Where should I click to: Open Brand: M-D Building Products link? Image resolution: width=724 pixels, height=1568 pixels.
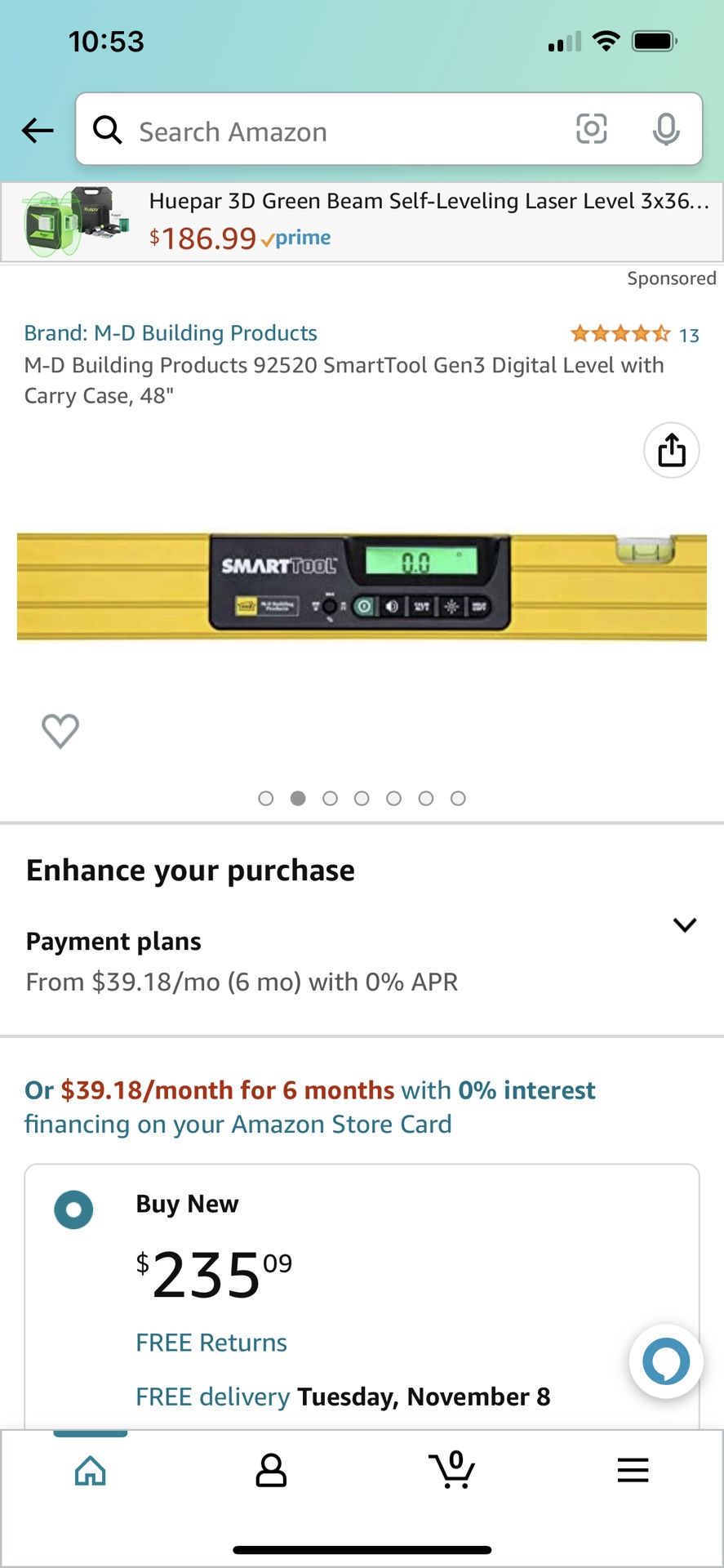171,333
